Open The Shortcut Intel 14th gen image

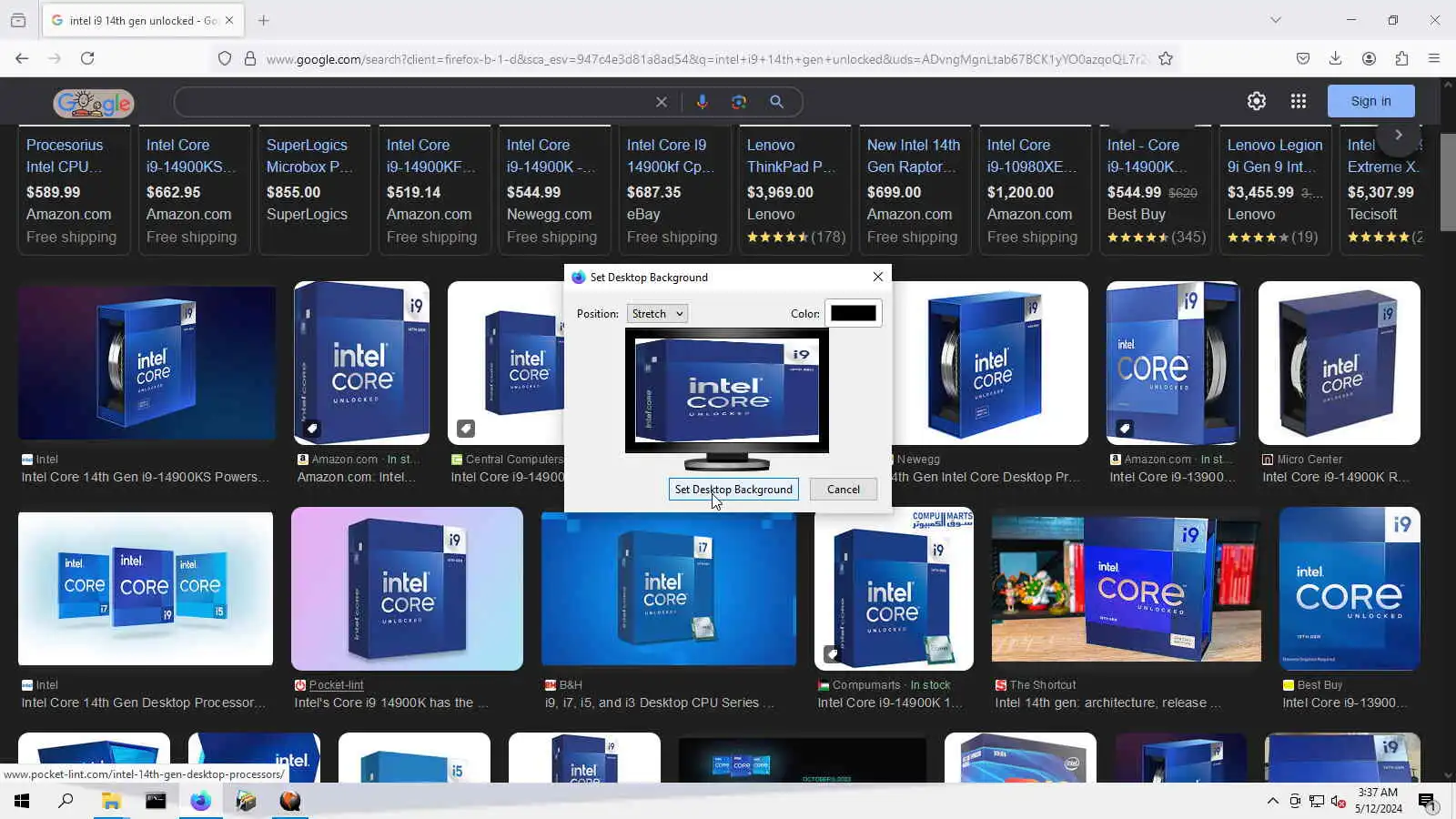pyautogui.click(x=1127, y=589)
